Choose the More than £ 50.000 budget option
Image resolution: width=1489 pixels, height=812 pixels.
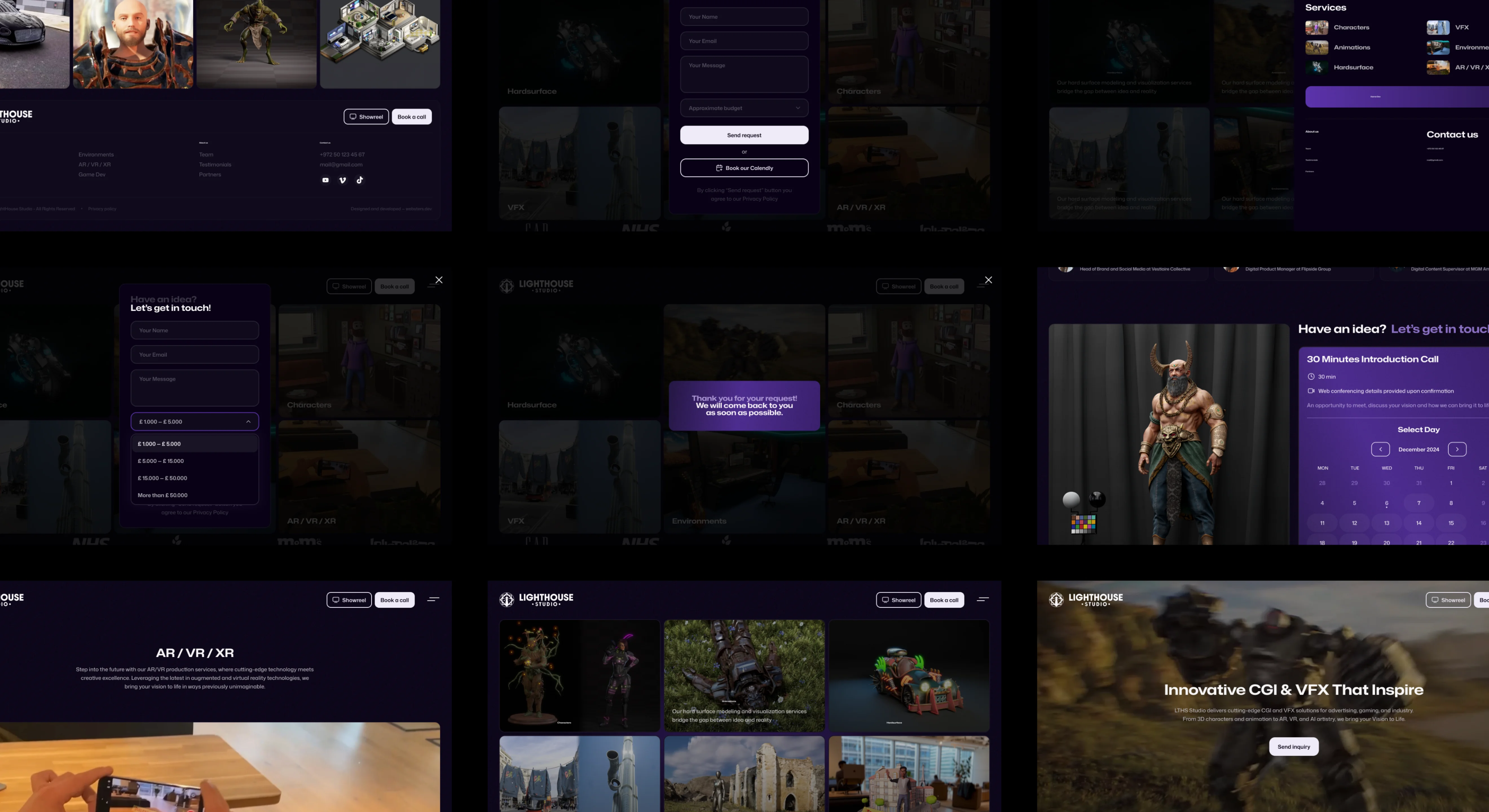click(195, 495)
